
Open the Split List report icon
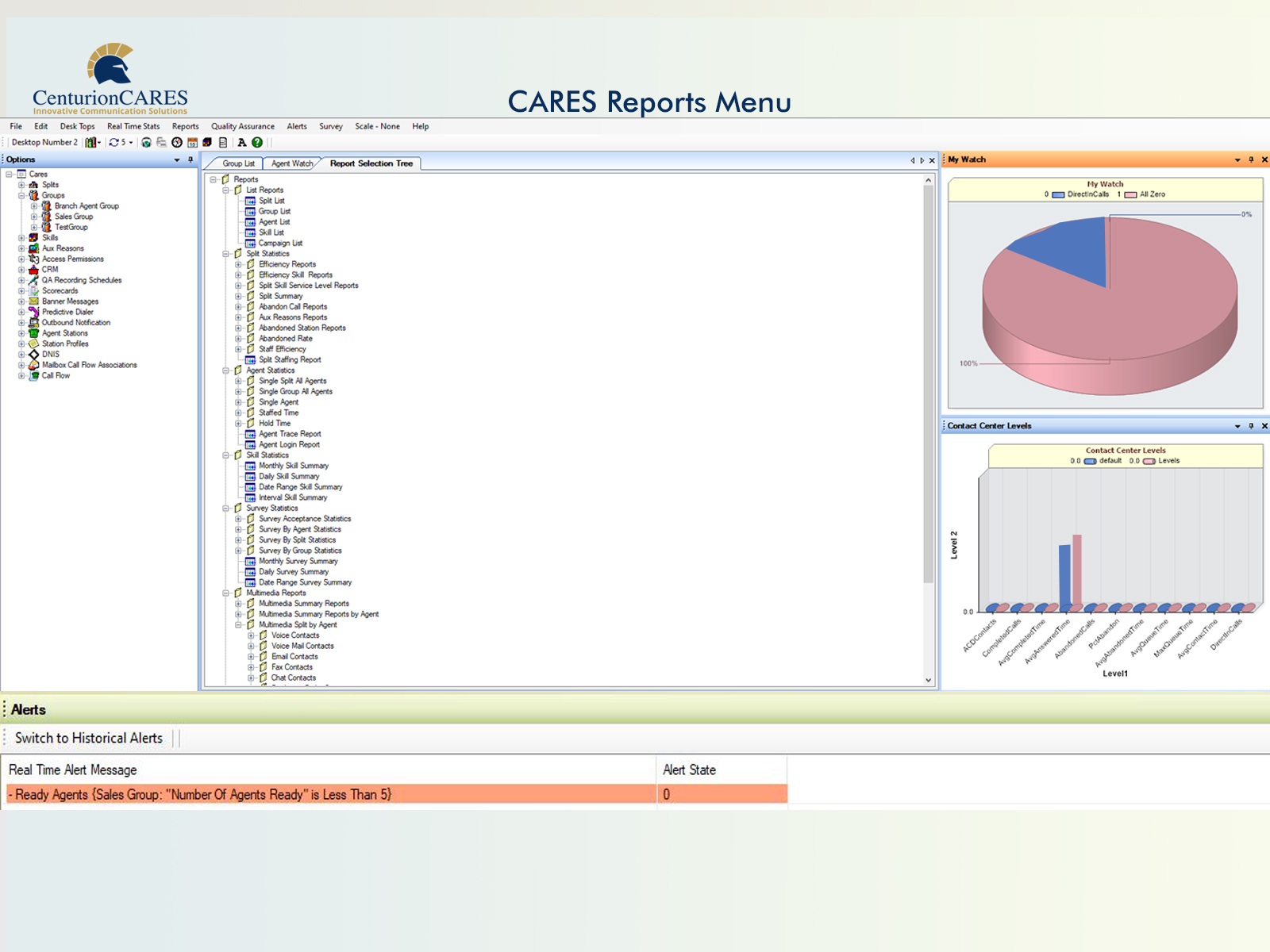point(251,201)
